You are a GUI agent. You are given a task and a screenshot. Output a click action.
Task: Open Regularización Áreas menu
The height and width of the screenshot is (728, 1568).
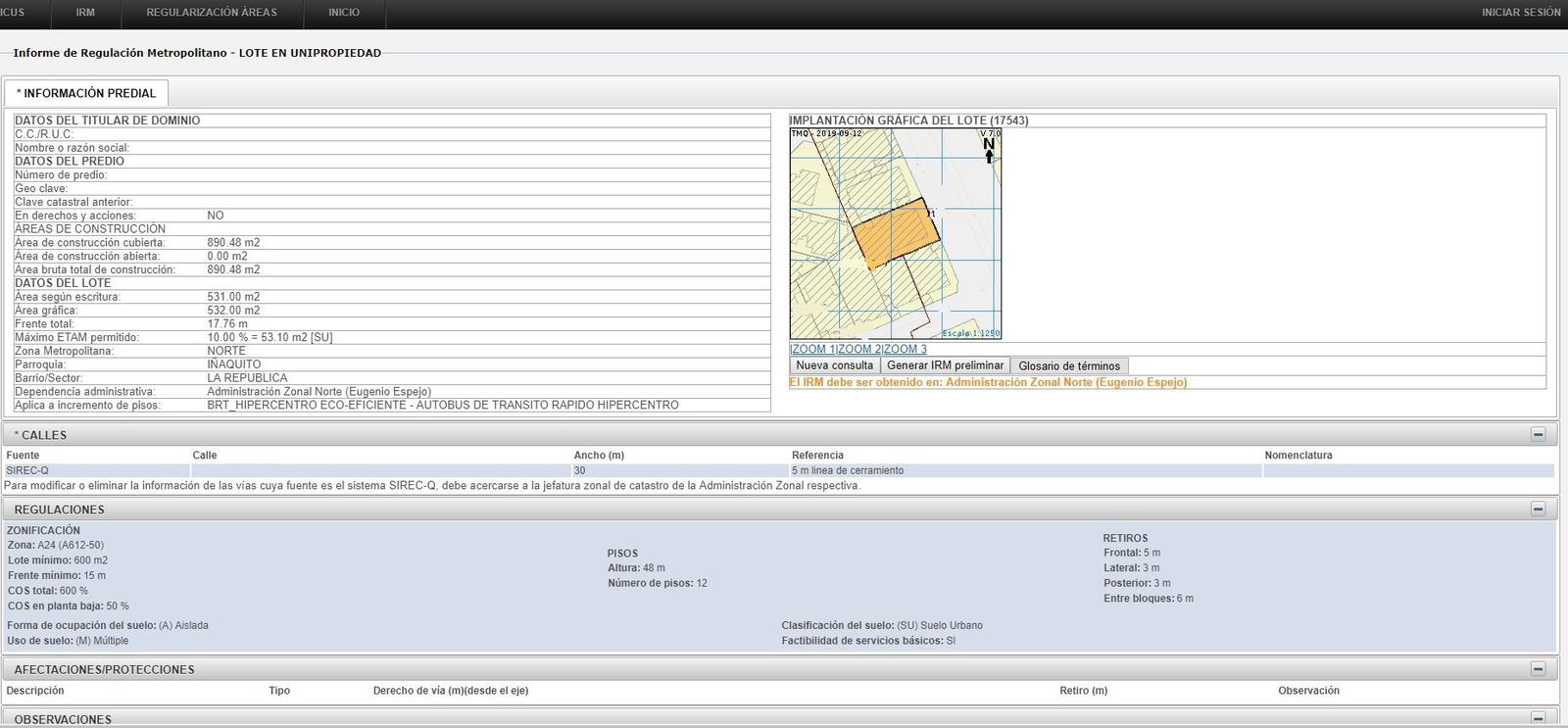click(212, 13)
